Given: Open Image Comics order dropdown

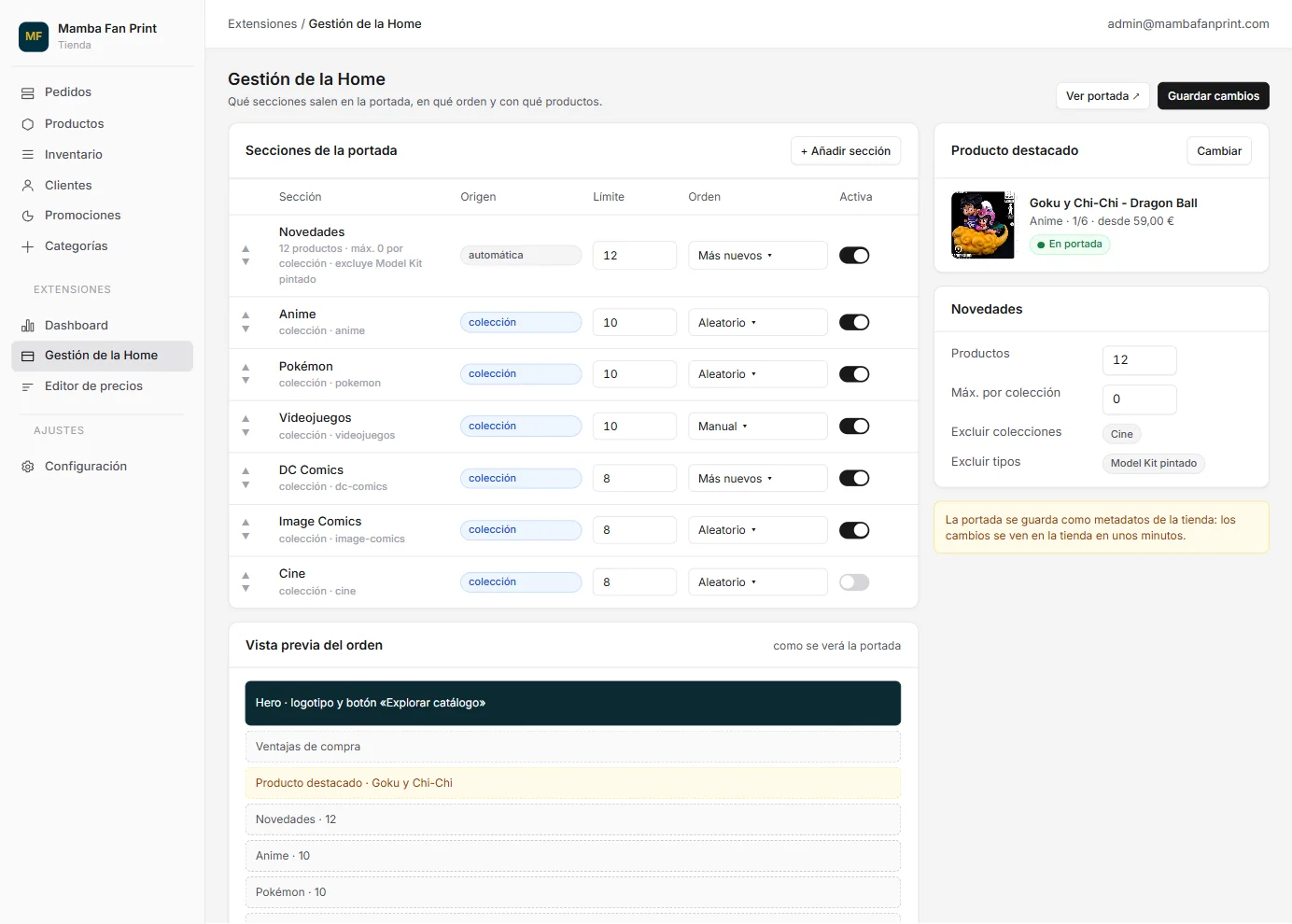Looking at the screenshot, I should coord(757,530).
